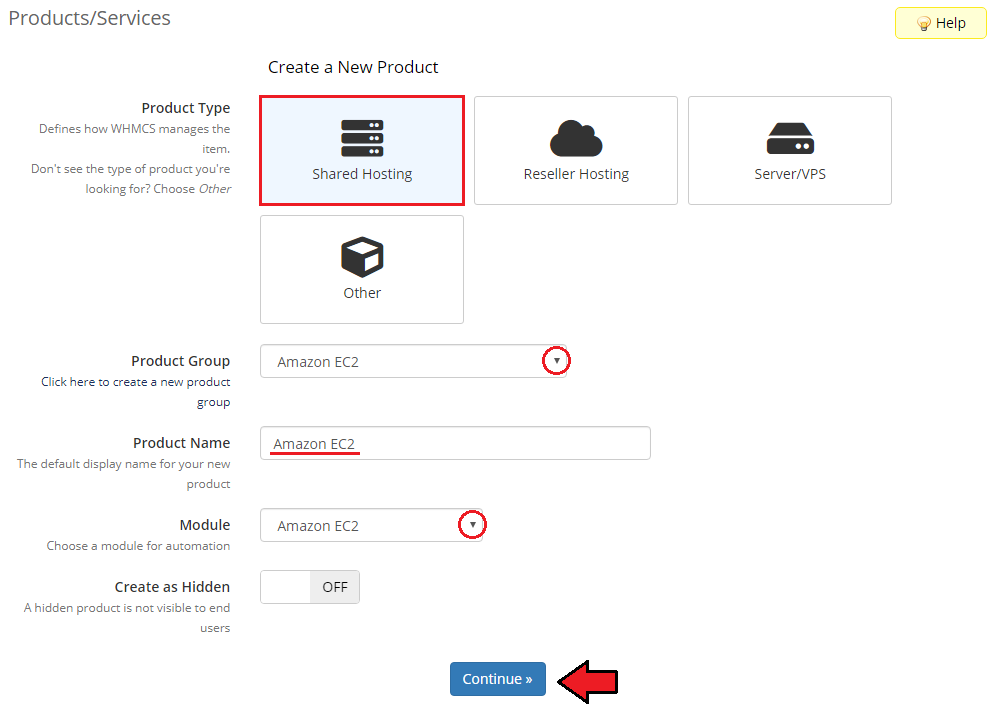998x709 pixels.
Task: Open the Product Group dropdown
Action: tap(413, 362)
